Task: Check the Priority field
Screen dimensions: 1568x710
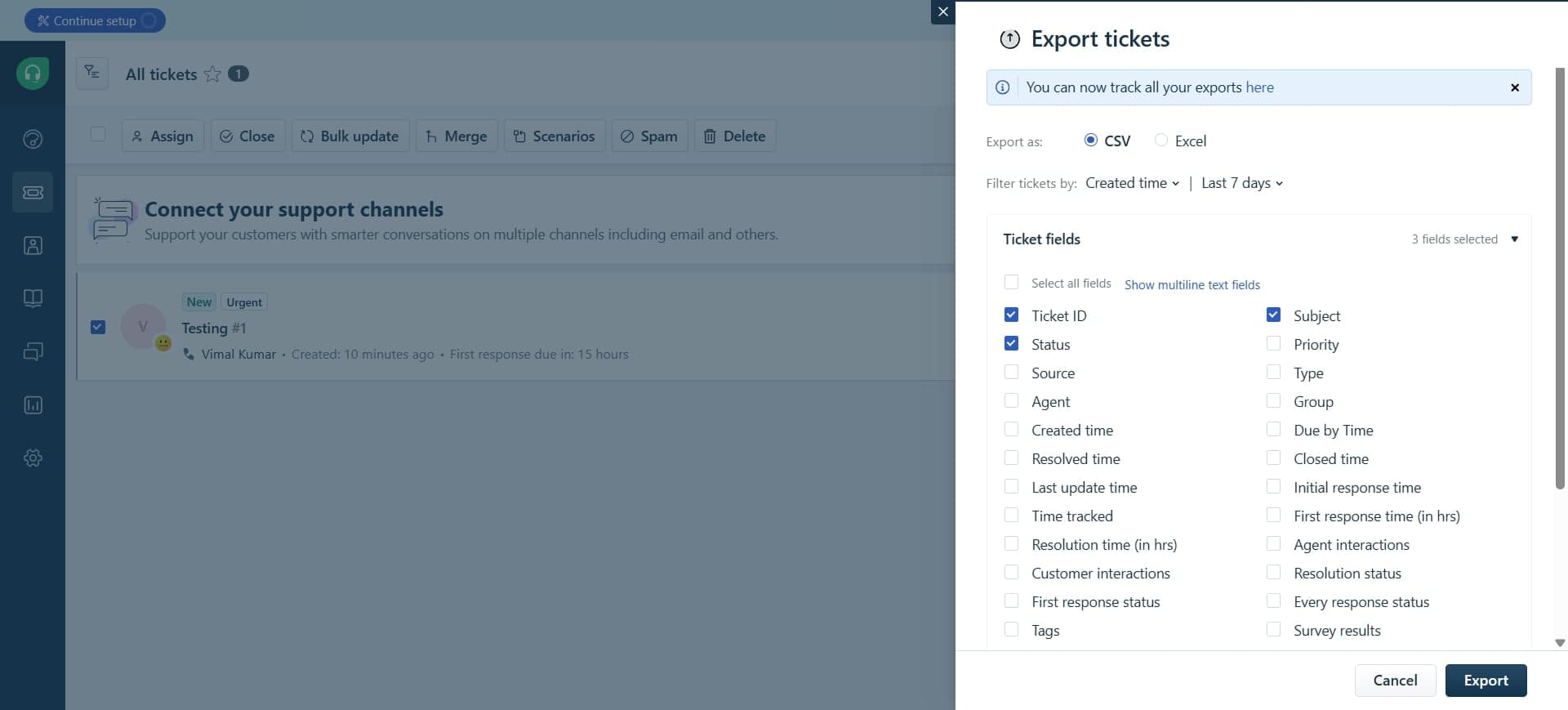Action: click(1273, 343)
